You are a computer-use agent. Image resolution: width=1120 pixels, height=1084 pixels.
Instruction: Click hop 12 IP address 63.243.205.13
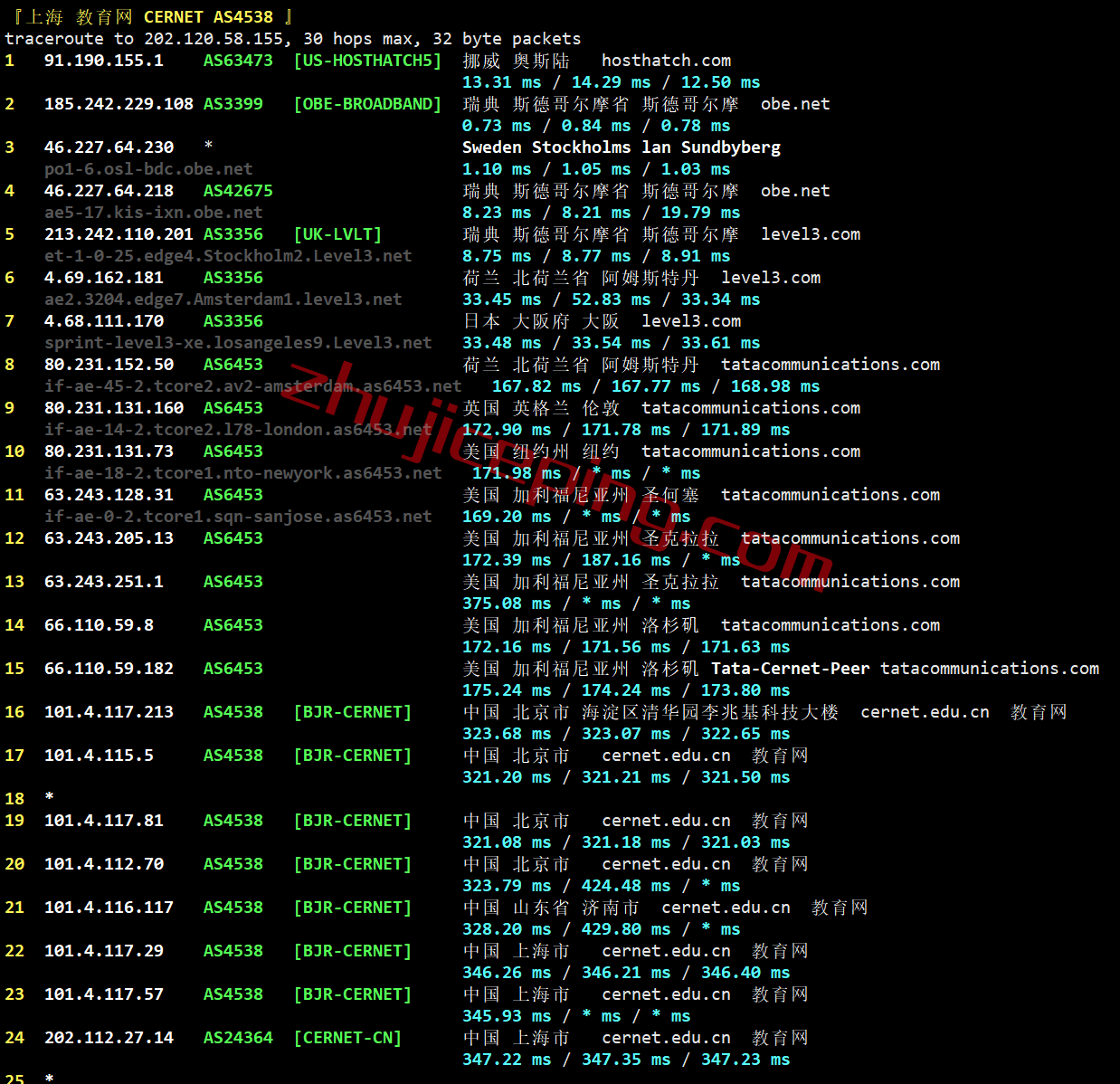point(109,538)
